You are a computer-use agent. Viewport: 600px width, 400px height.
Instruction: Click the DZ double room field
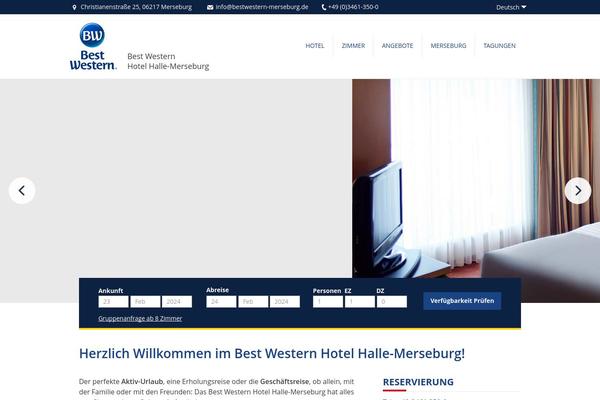tap(392, 302)
